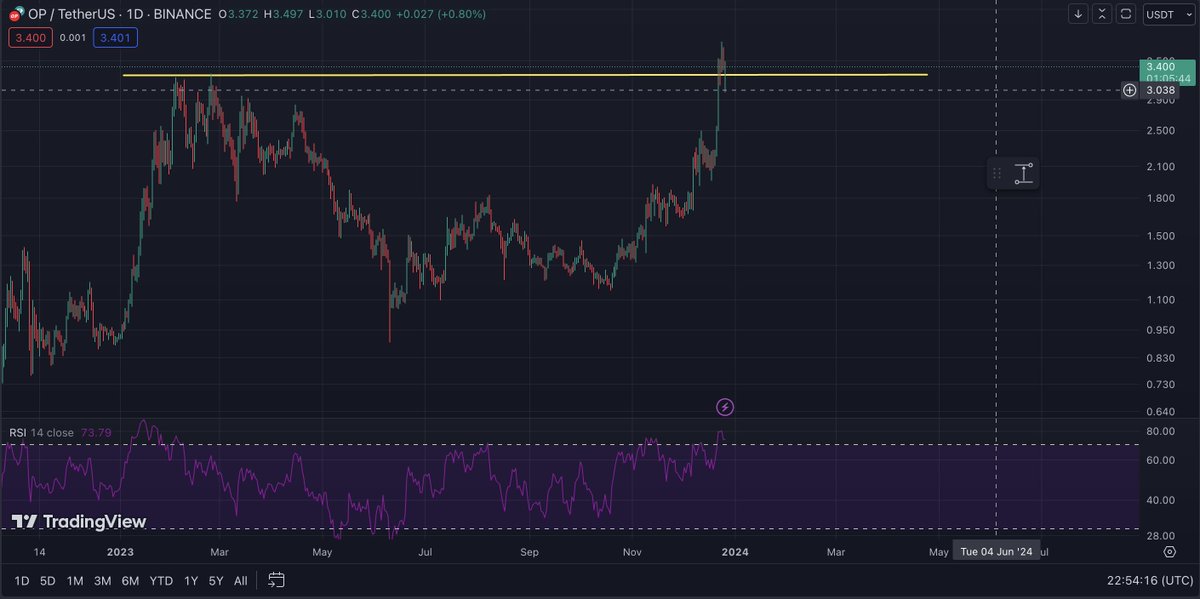Click the 22:54:16 (UTC) clock
The height and width of the screenshot is (599, 1200).
1152,581
